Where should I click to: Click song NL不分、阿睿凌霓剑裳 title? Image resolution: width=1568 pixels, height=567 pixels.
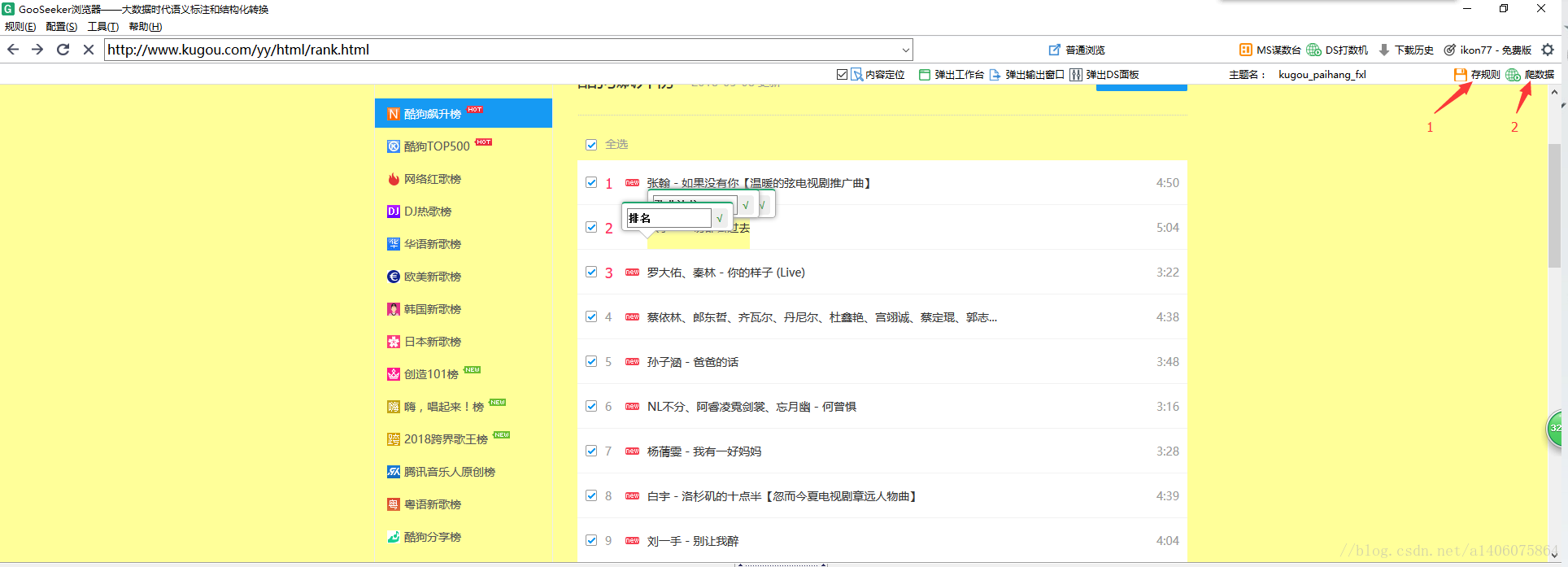pyautogui.click(x=751, y=407)
